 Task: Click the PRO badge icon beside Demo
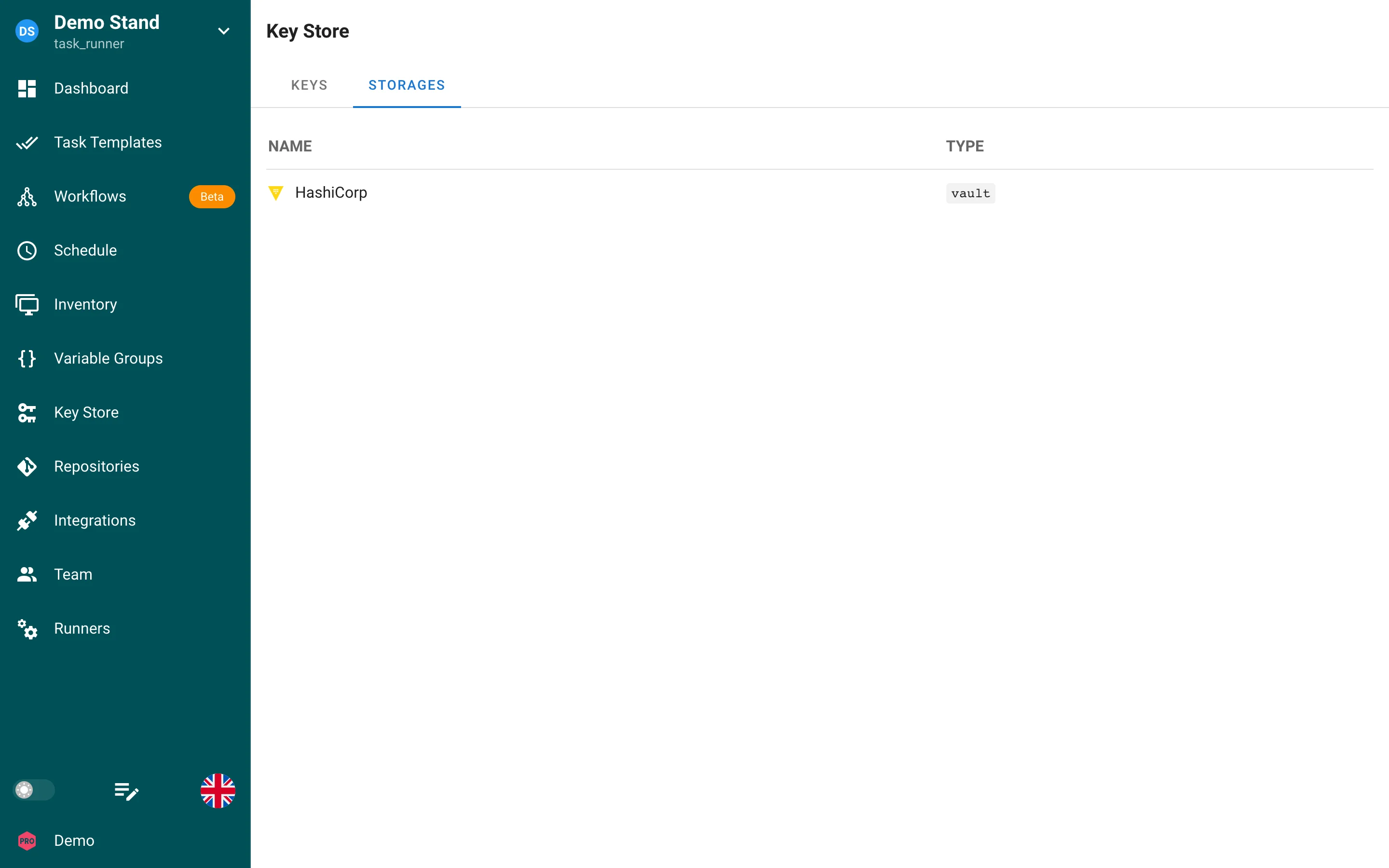point(27,841)
